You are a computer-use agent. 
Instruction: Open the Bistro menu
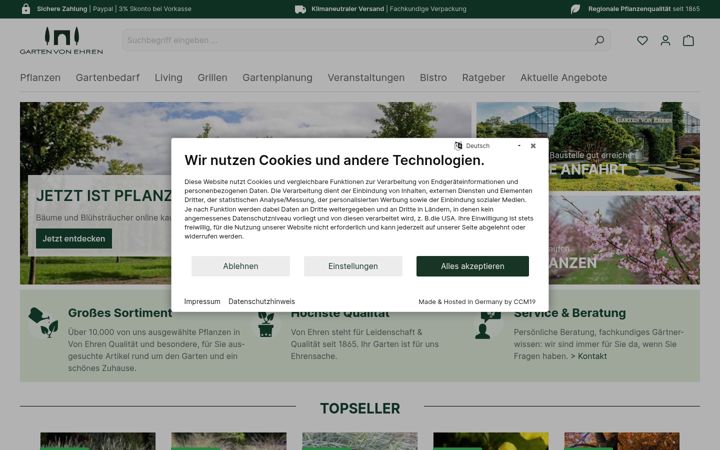(433, 78)
